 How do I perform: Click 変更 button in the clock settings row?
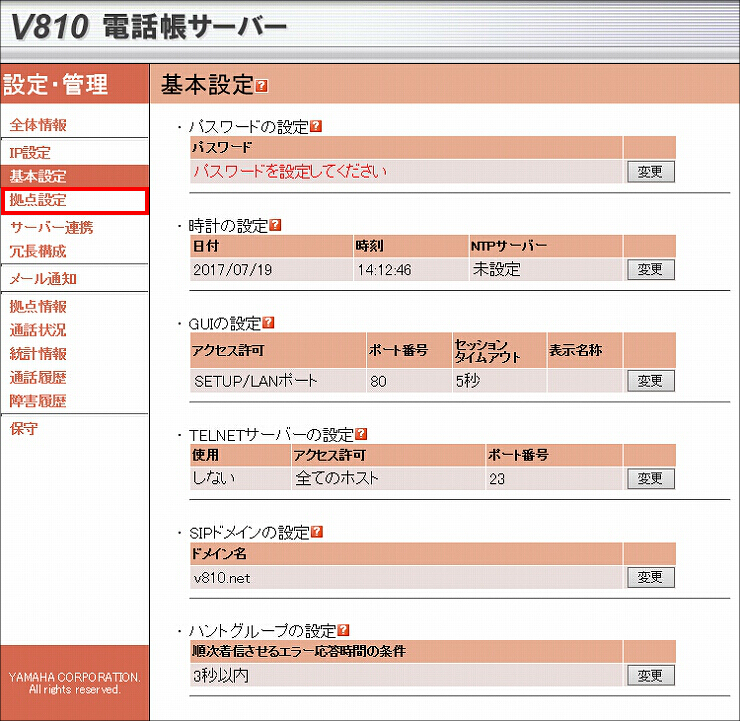tap(650, 269)
